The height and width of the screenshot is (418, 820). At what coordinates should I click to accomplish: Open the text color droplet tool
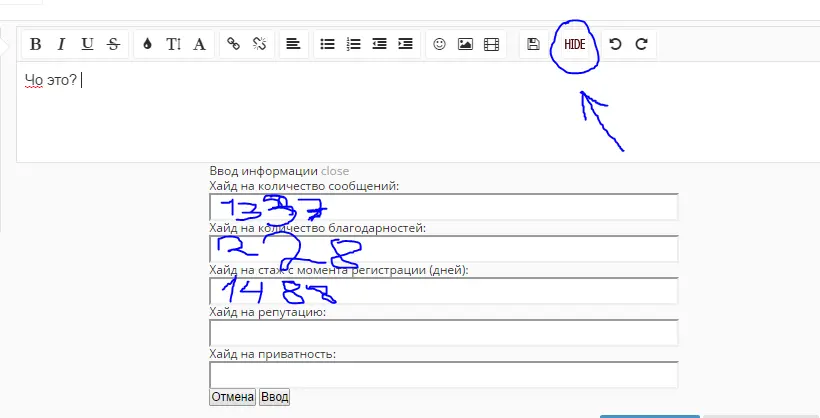tap(147, 44)
